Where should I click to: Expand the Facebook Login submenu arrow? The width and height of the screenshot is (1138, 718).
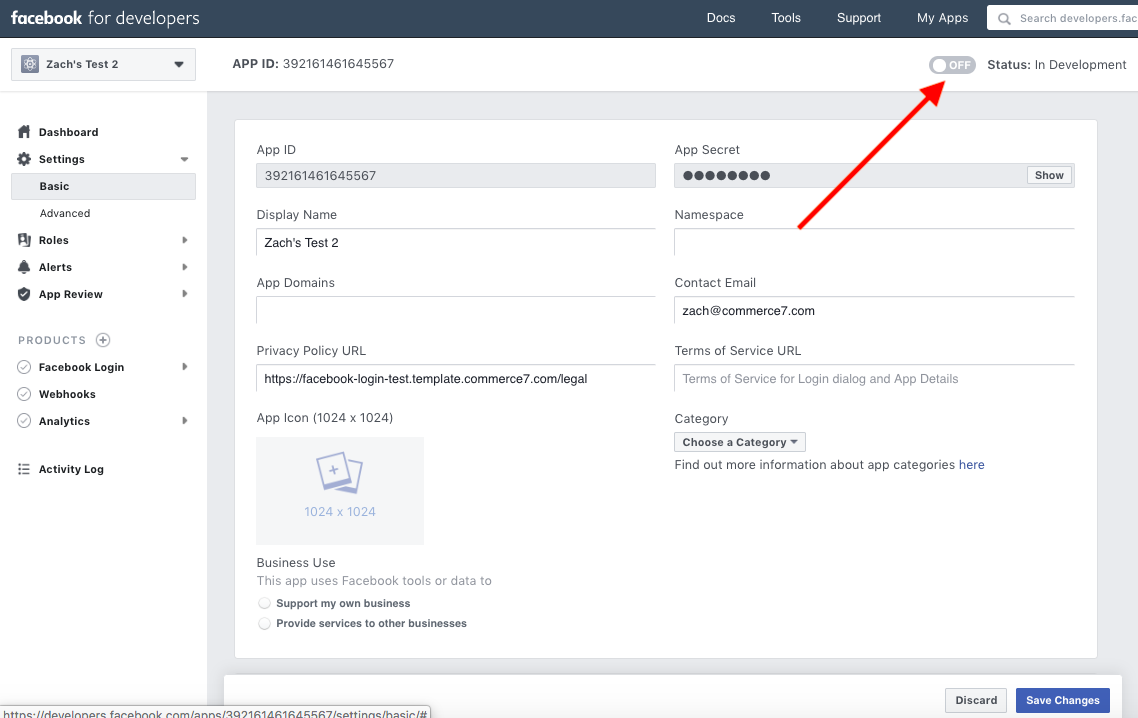184,367
